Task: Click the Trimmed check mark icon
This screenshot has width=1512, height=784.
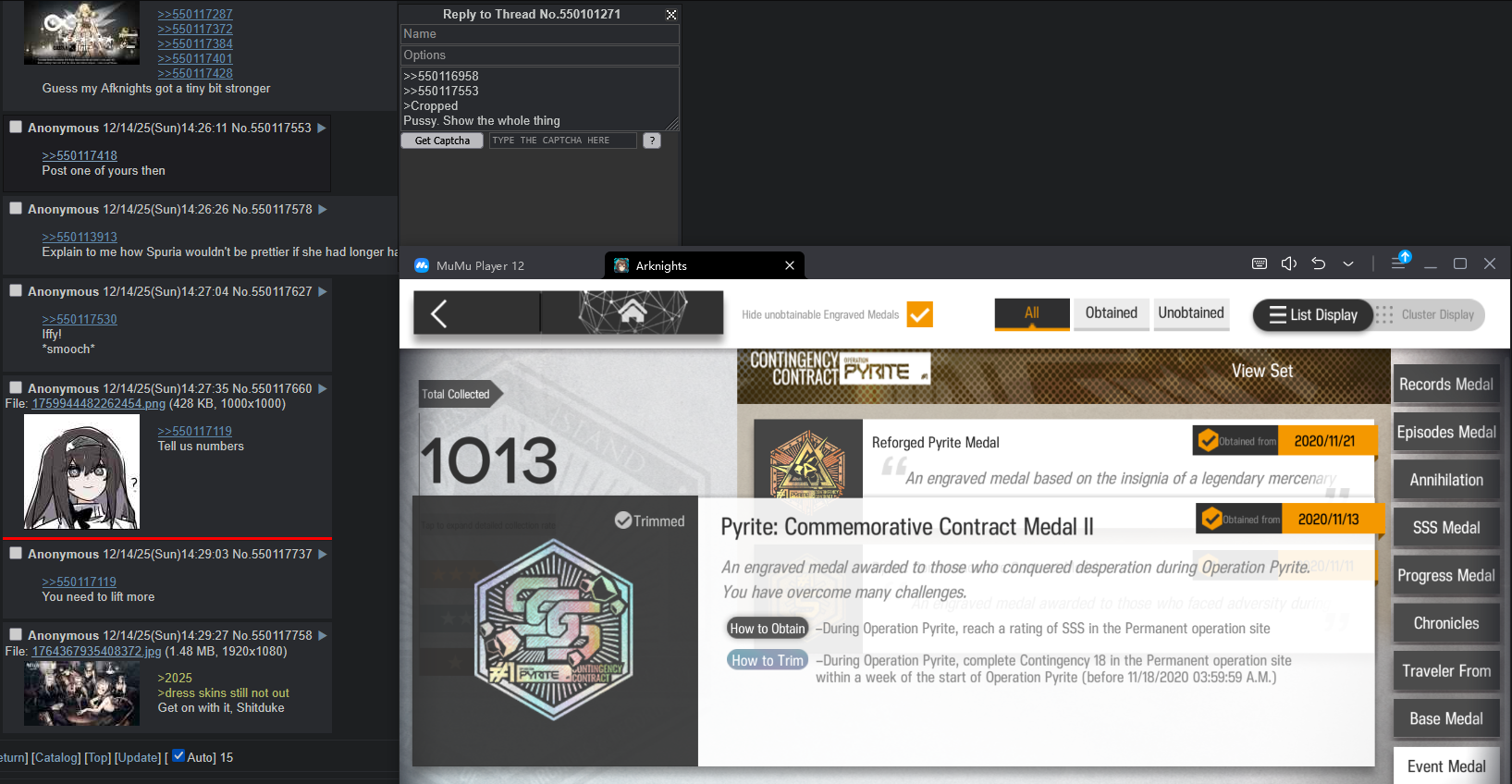Action: 623,521
